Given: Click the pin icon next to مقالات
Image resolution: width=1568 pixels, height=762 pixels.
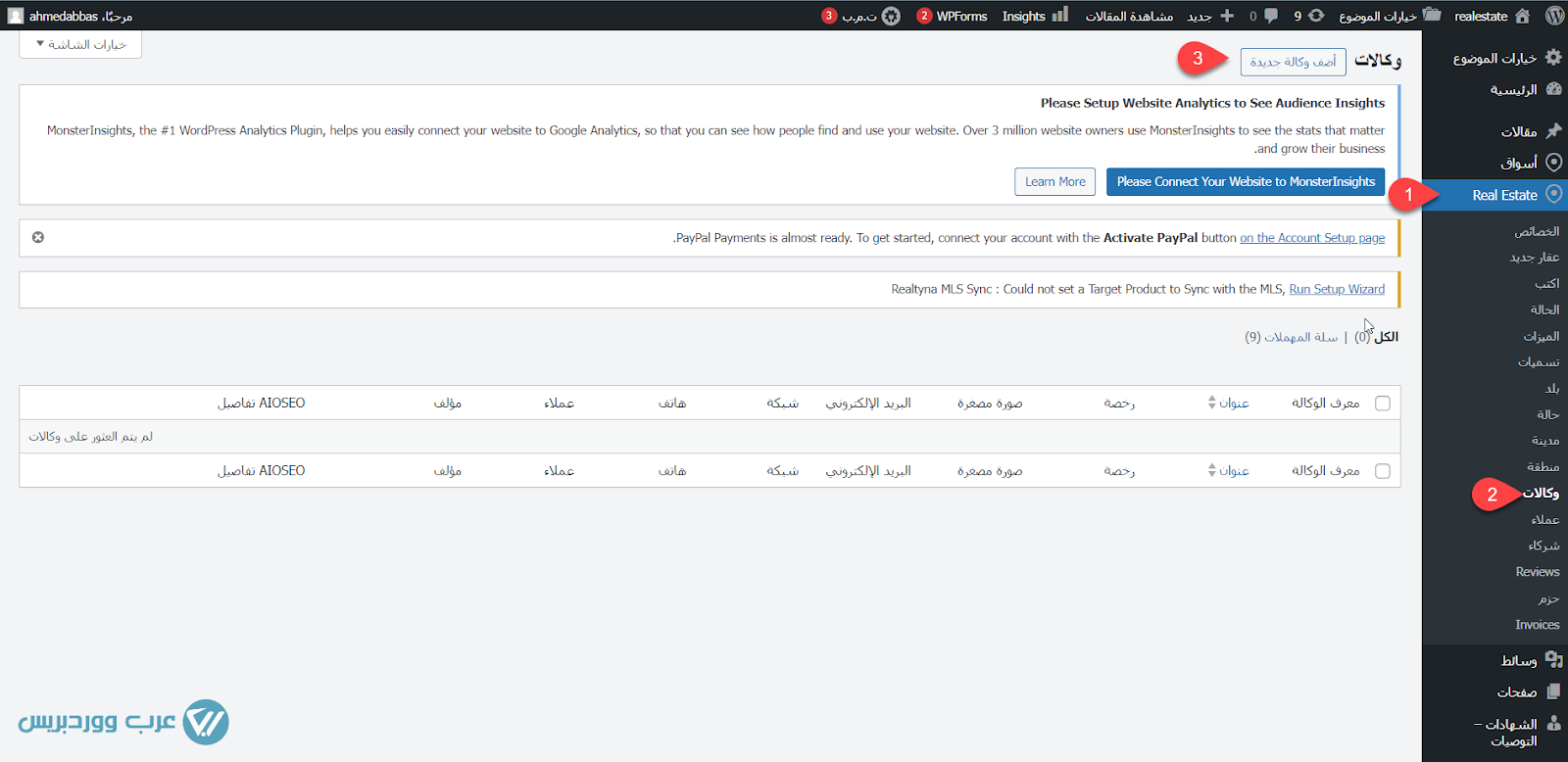Looking at the screenshot, I should click(x=1553, y=130).
